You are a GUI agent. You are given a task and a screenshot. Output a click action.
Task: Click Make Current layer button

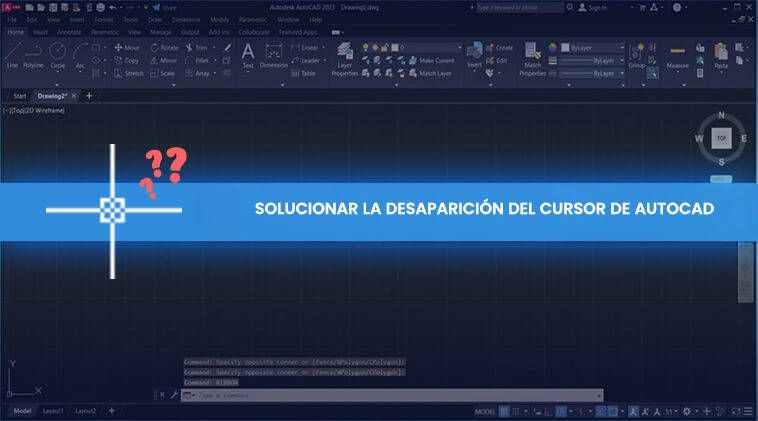pyautogui.click(x=432, y=60)
